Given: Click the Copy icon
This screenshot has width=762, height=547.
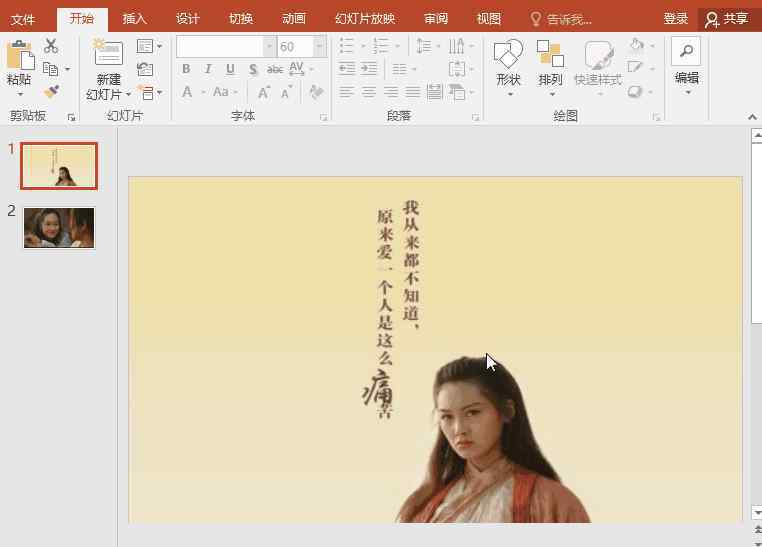Looking at the screenshot, I should coord(51,69).
